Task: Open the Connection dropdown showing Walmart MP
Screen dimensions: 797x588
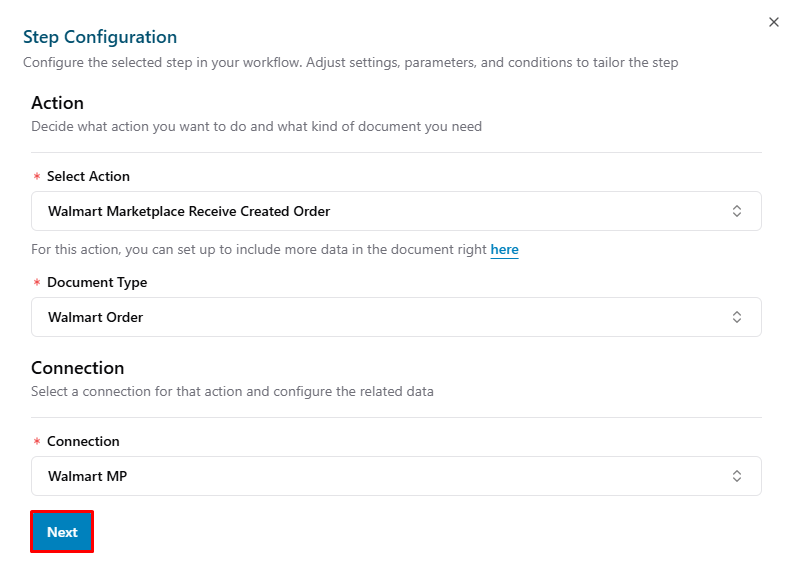Action: tap(396, 476)
